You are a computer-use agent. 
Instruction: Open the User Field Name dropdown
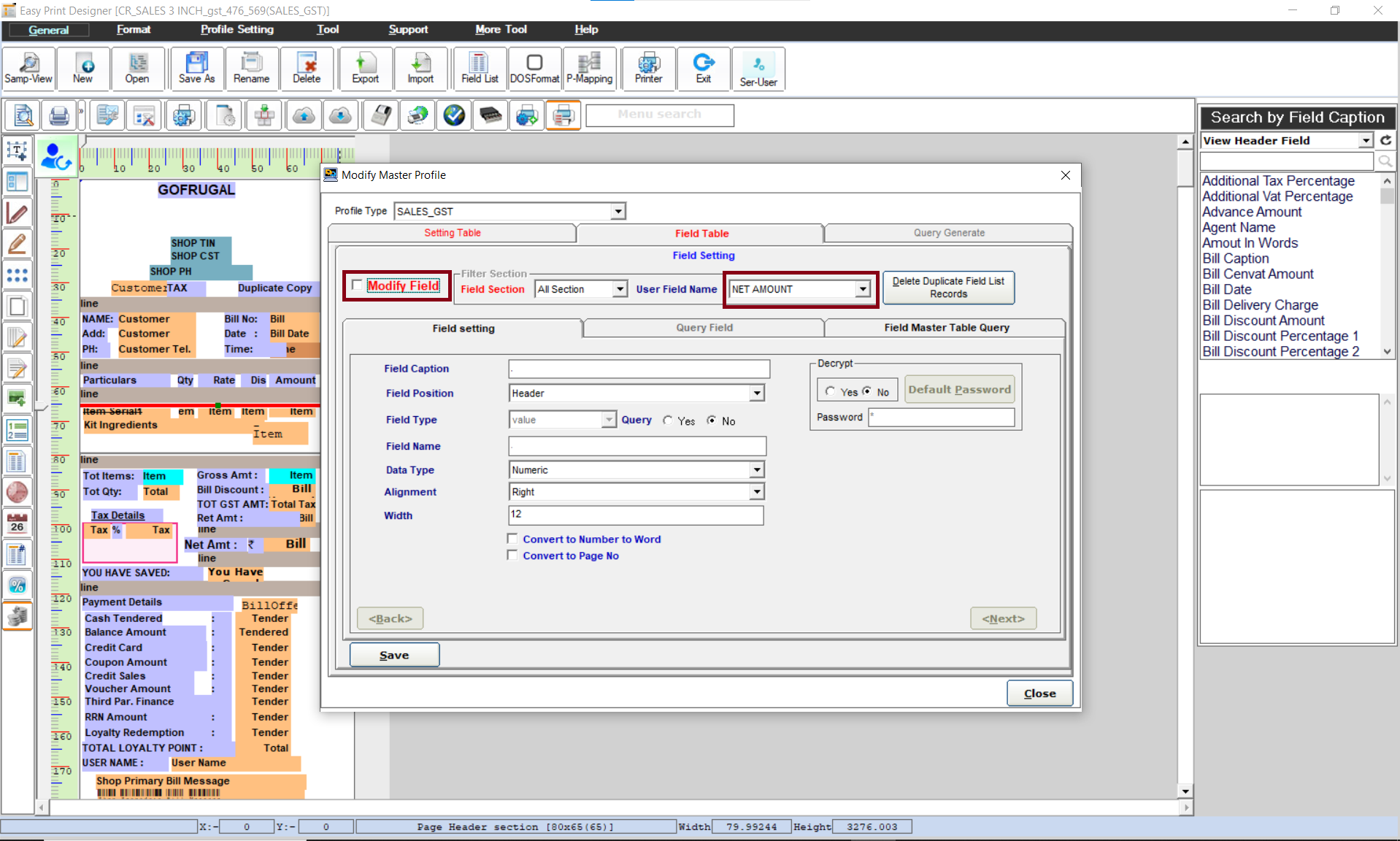(863, 289)
